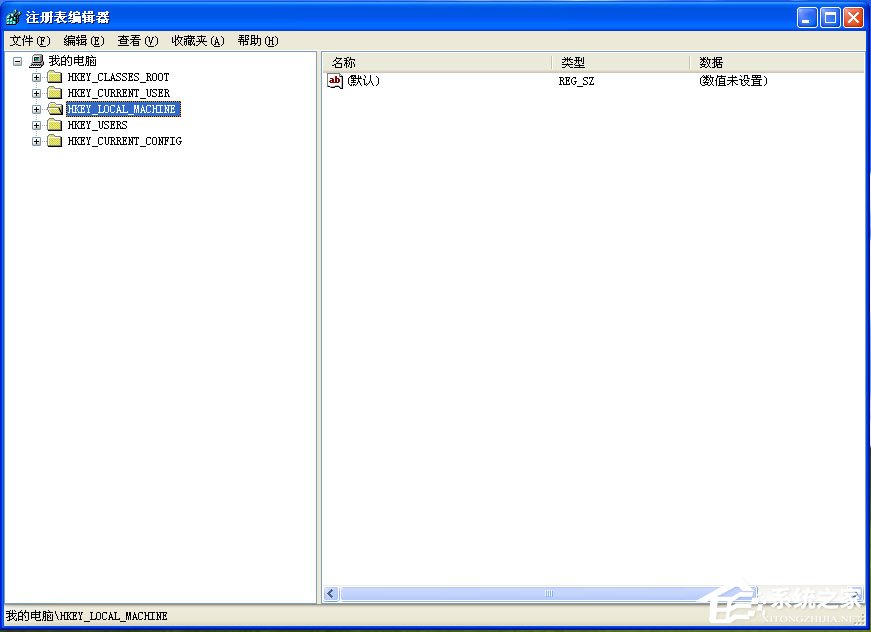Screen dimensions: 871x632
Task: Open the 查看 menu
Action: 135,41
